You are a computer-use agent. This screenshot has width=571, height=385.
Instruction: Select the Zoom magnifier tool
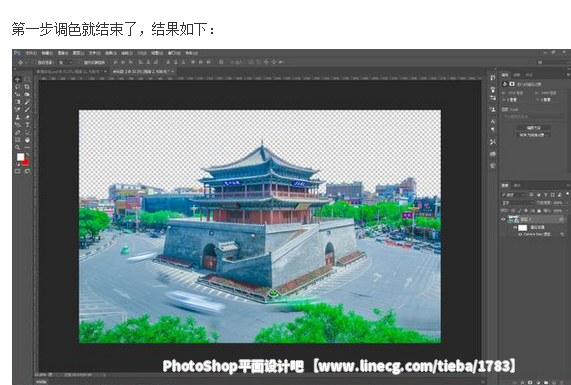click(17, 148)
